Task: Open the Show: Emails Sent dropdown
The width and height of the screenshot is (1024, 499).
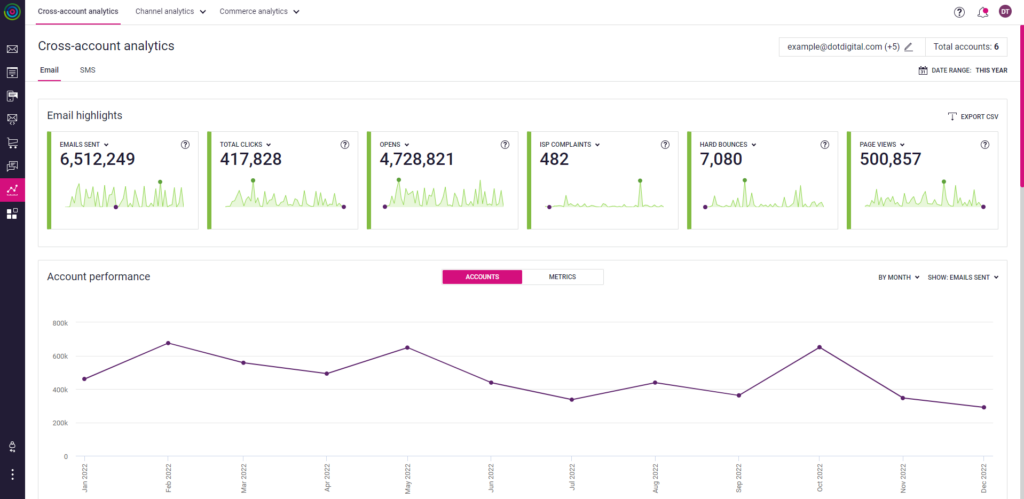Action: point(963,277)
